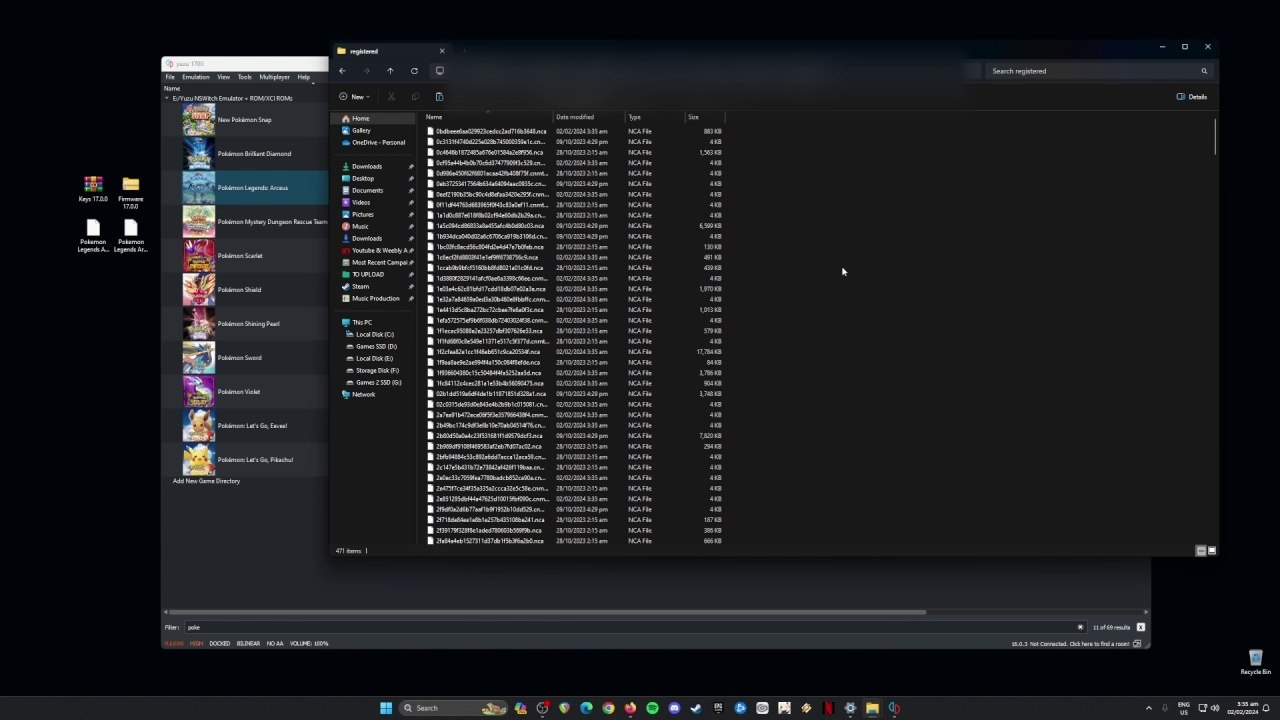Open Discord from the taskbar

pos(674,708)
